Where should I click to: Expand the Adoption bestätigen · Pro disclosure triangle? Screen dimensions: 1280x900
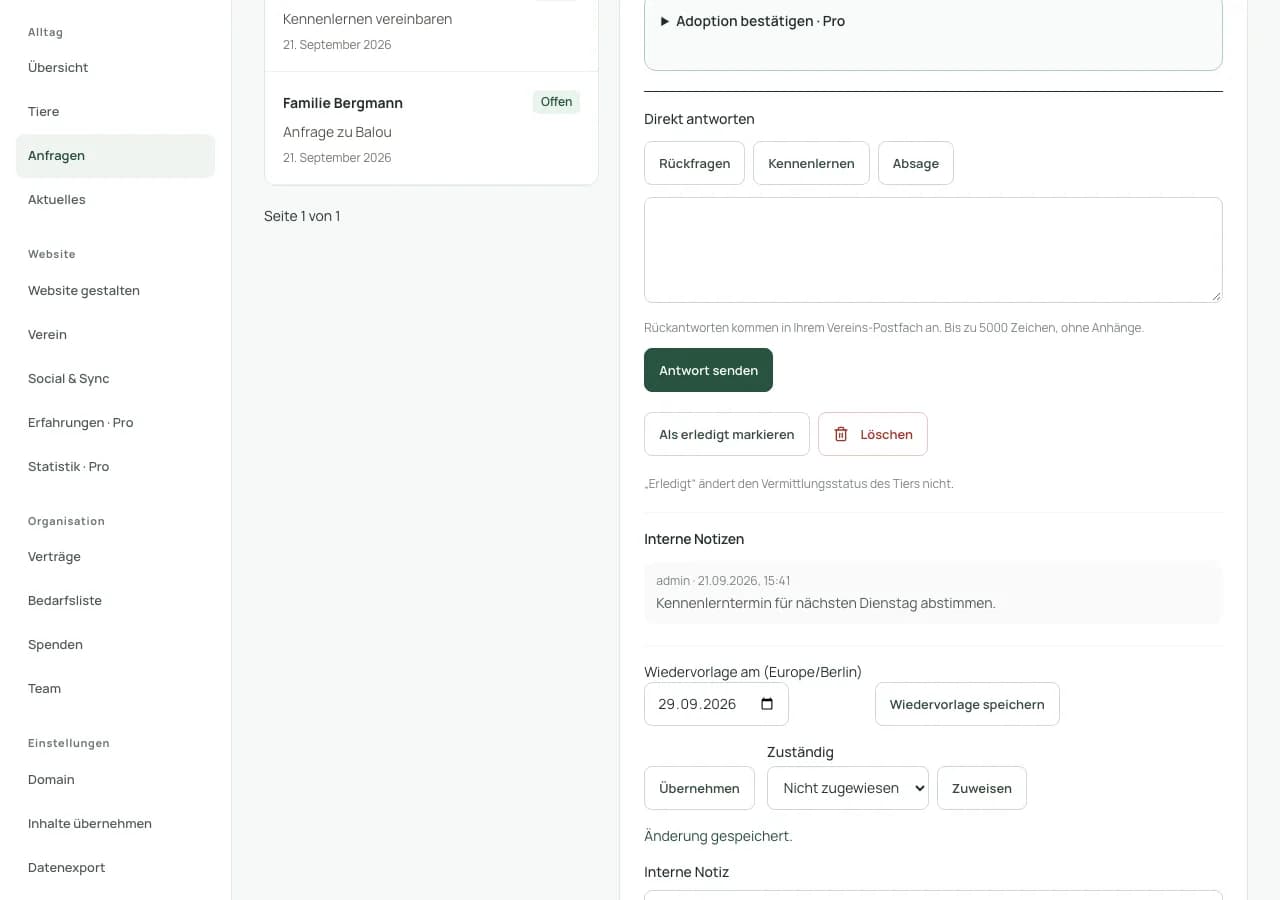[x=665, y=21]
